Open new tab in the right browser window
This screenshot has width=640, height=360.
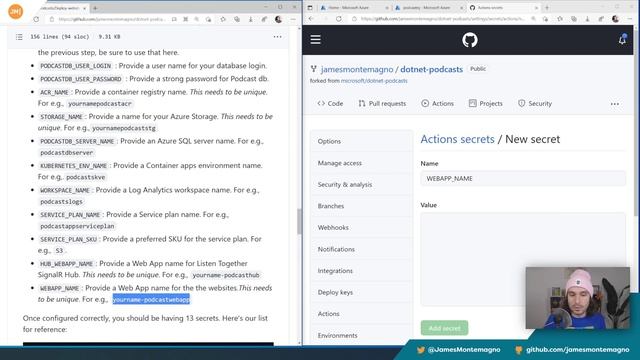coord(547,8)
